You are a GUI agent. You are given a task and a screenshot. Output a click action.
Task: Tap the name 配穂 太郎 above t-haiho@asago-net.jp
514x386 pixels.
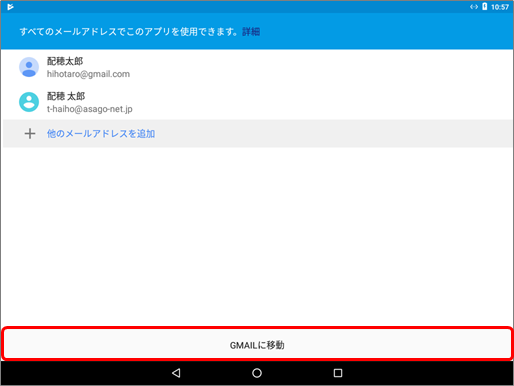(66, 96)
